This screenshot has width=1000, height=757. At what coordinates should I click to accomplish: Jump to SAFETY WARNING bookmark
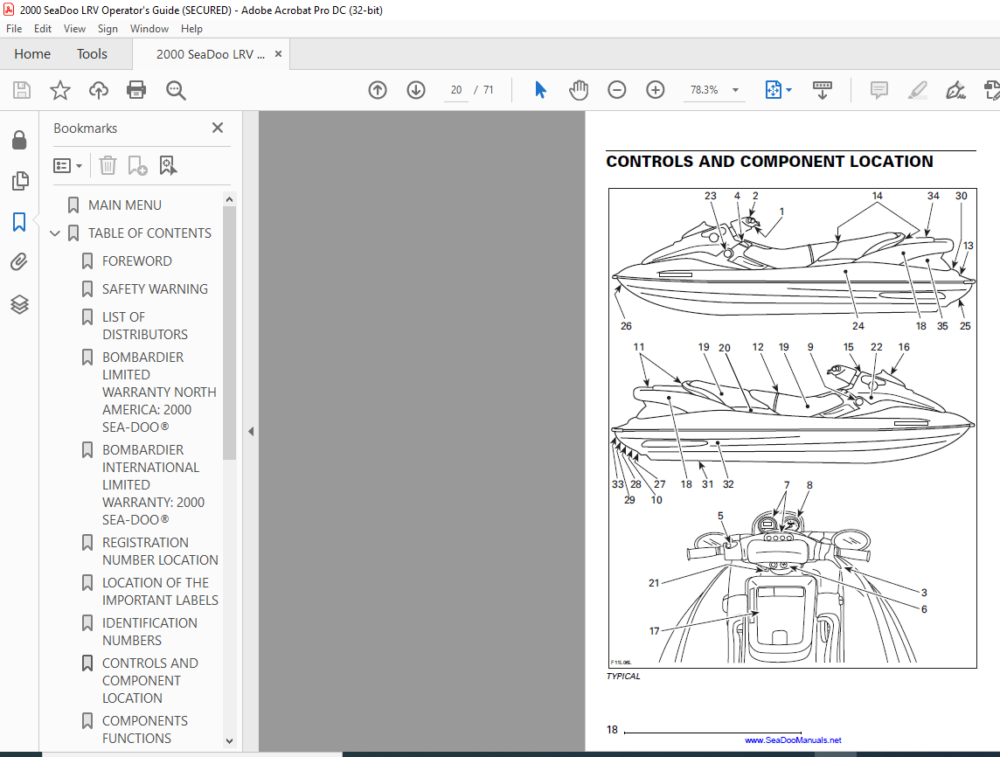coord(154,290)
